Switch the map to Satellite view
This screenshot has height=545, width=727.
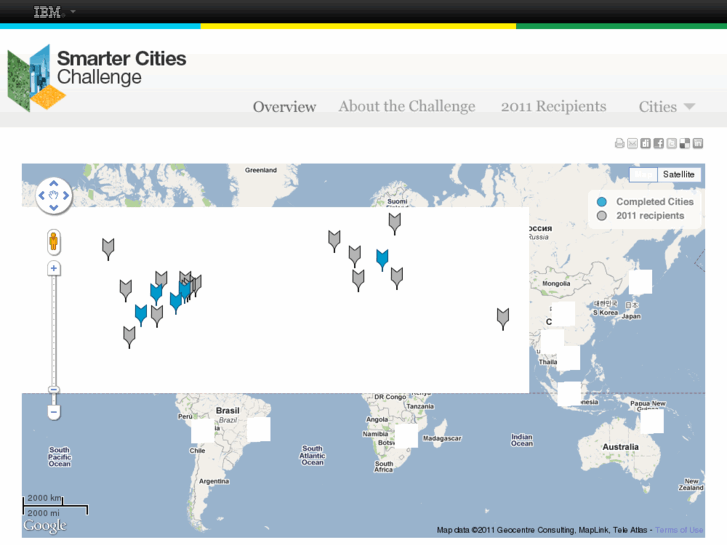point(679,174)
